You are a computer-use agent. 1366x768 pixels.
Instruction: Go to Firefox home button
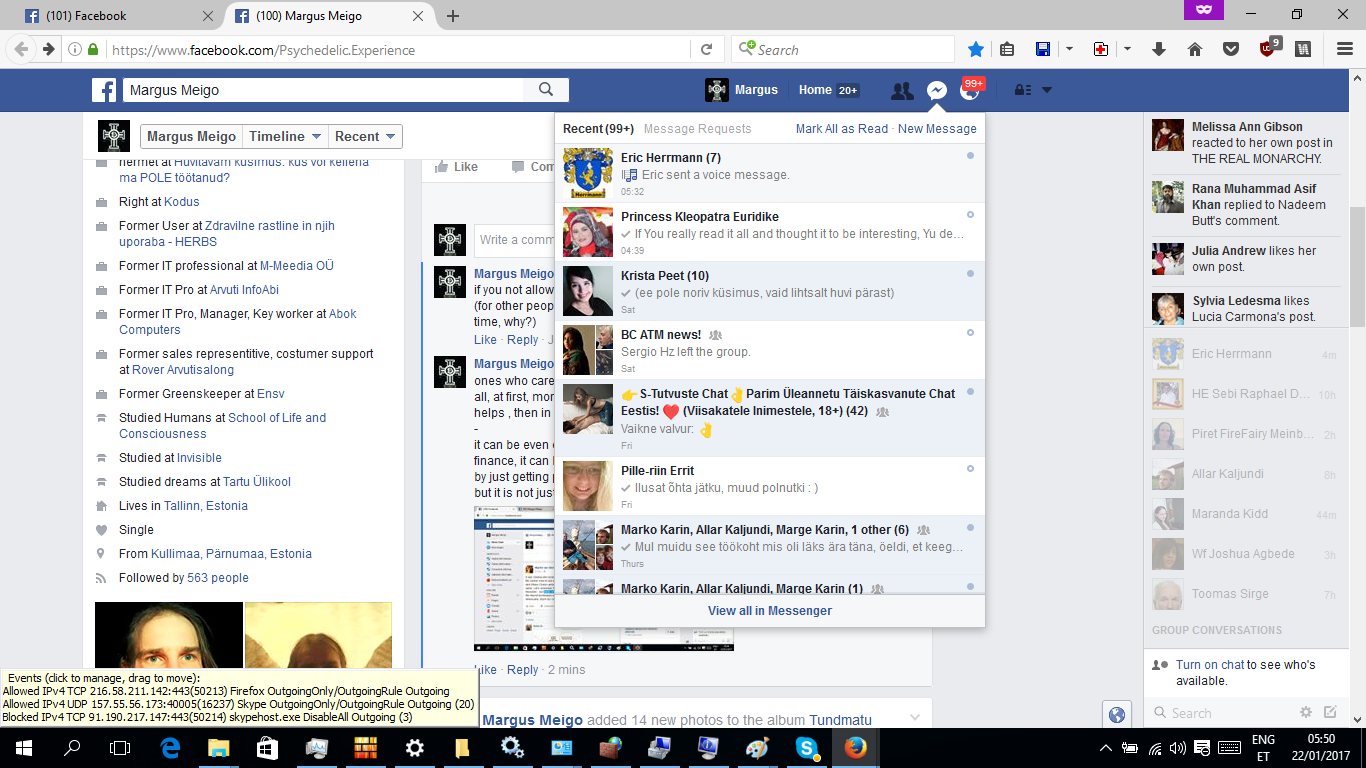1194,49
